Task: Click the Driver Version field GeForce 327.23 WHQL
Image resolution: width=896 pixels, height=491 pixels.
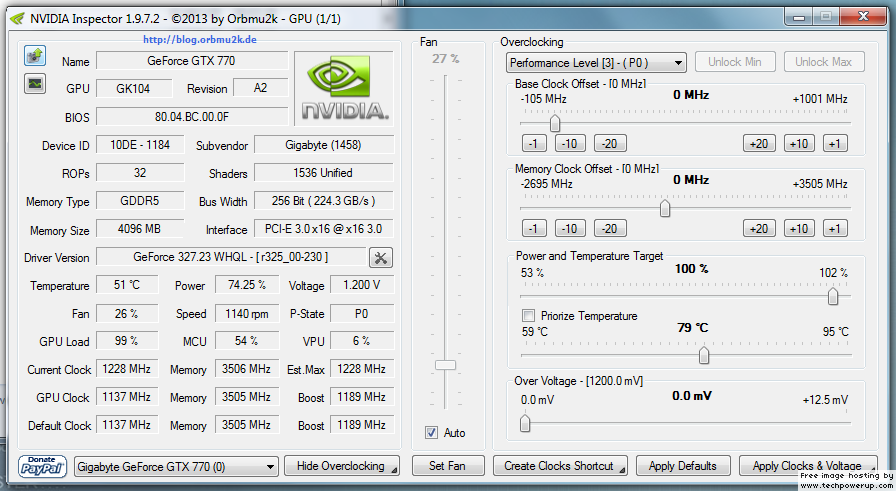Action: [x=231, y=257]
